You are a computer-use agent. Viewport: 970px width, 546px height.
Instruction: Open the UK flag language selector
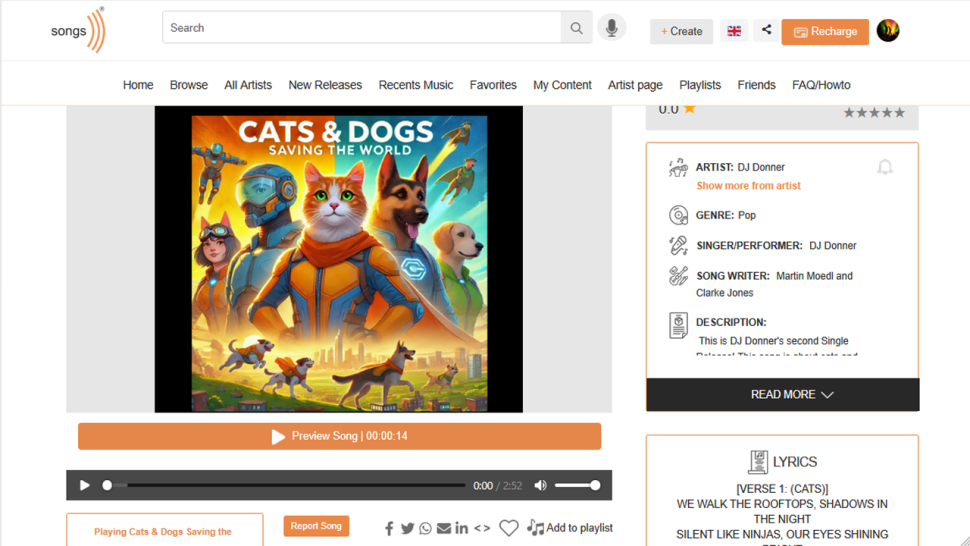coord(734,31)
